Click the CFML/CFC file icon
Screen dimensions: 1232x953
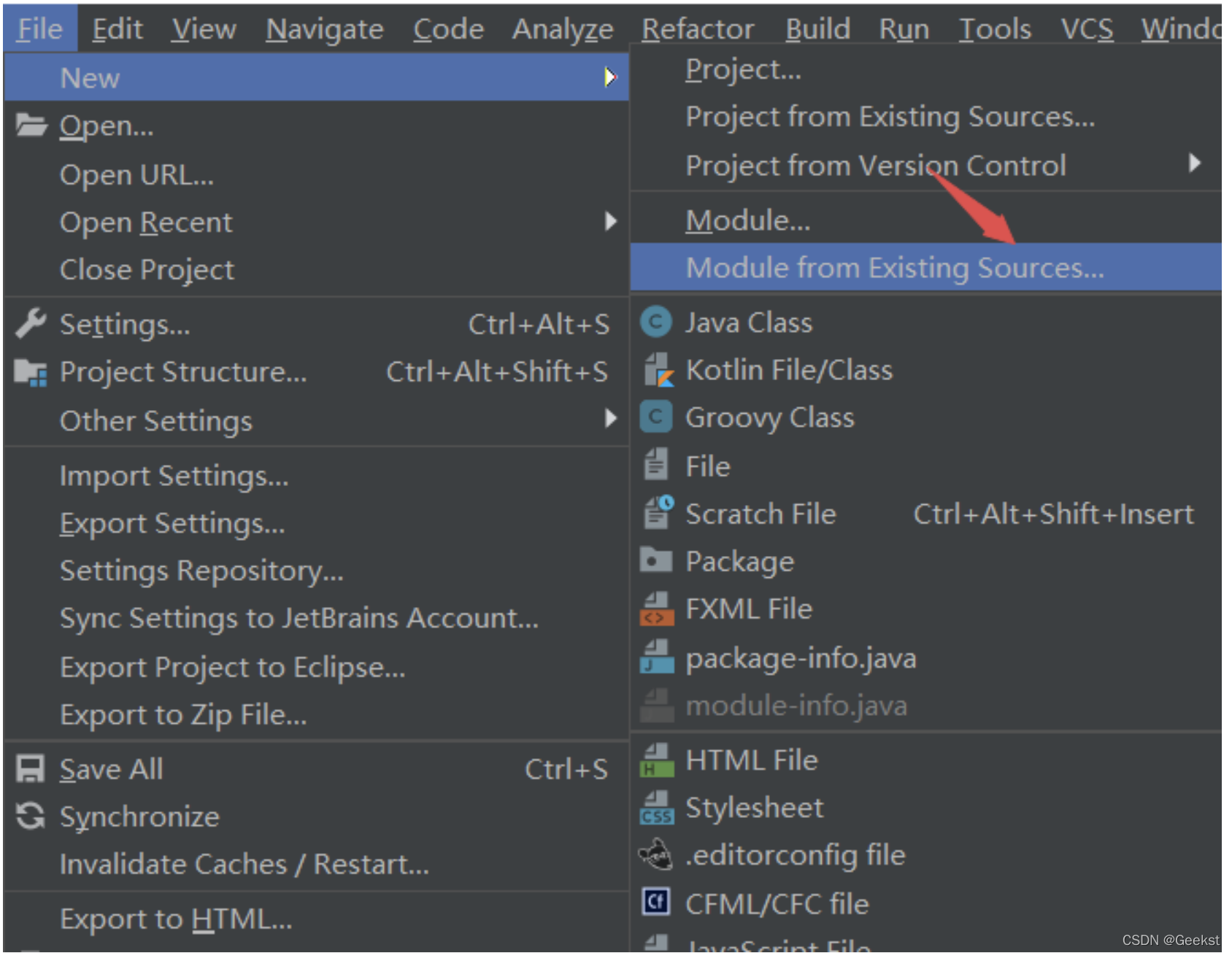click(x=655, y=903)
